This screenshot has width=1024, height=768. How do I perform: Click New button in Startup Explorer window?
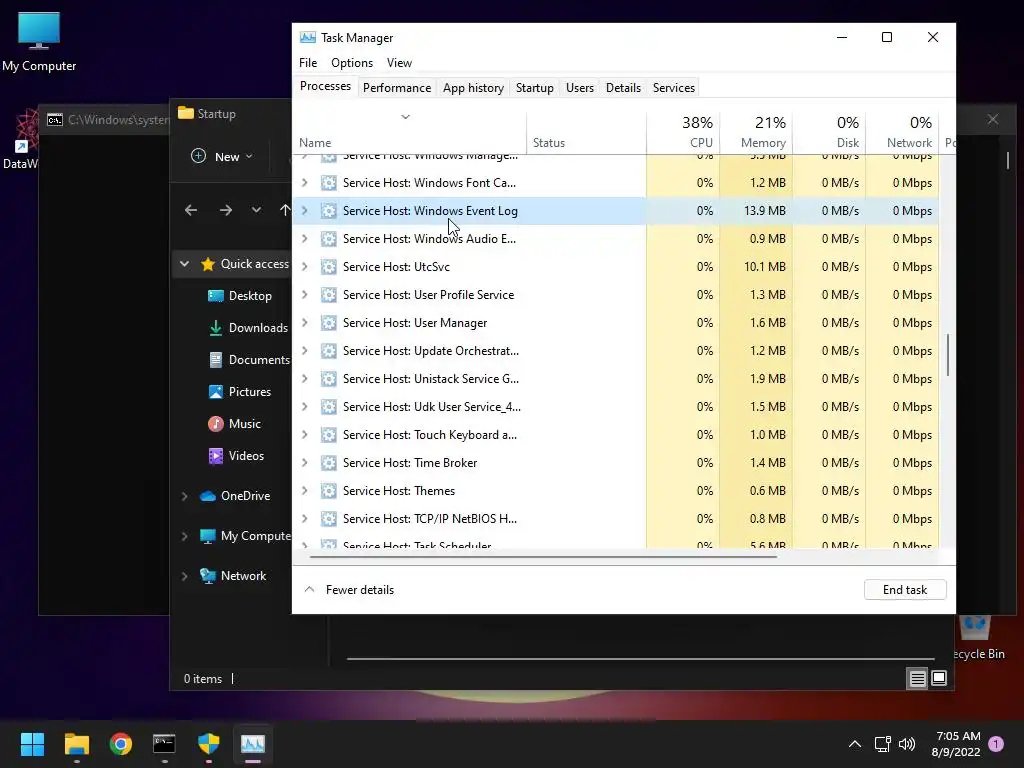pos(221,157)
